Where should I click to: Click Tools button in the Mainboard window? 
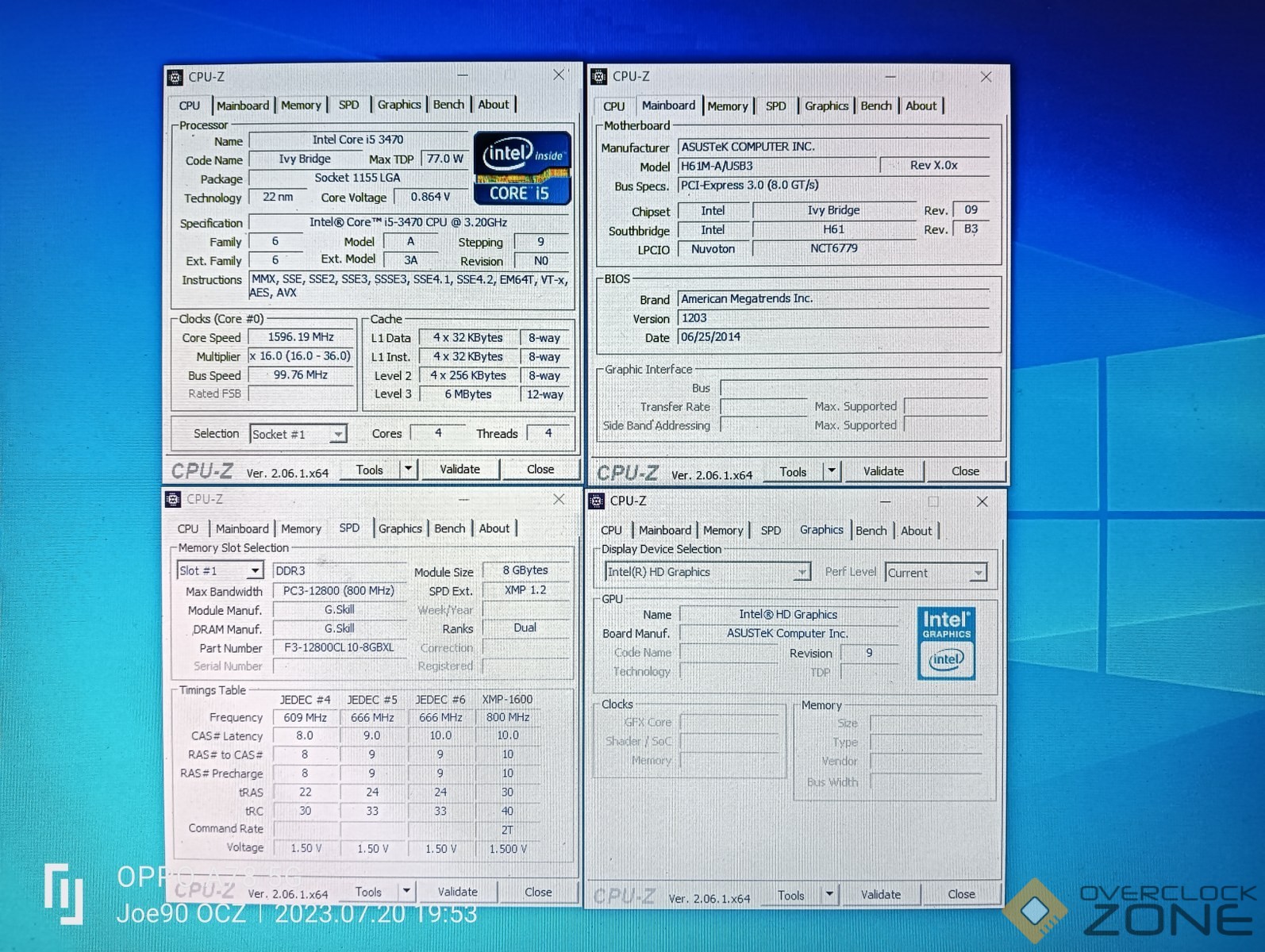coord(793,471)
